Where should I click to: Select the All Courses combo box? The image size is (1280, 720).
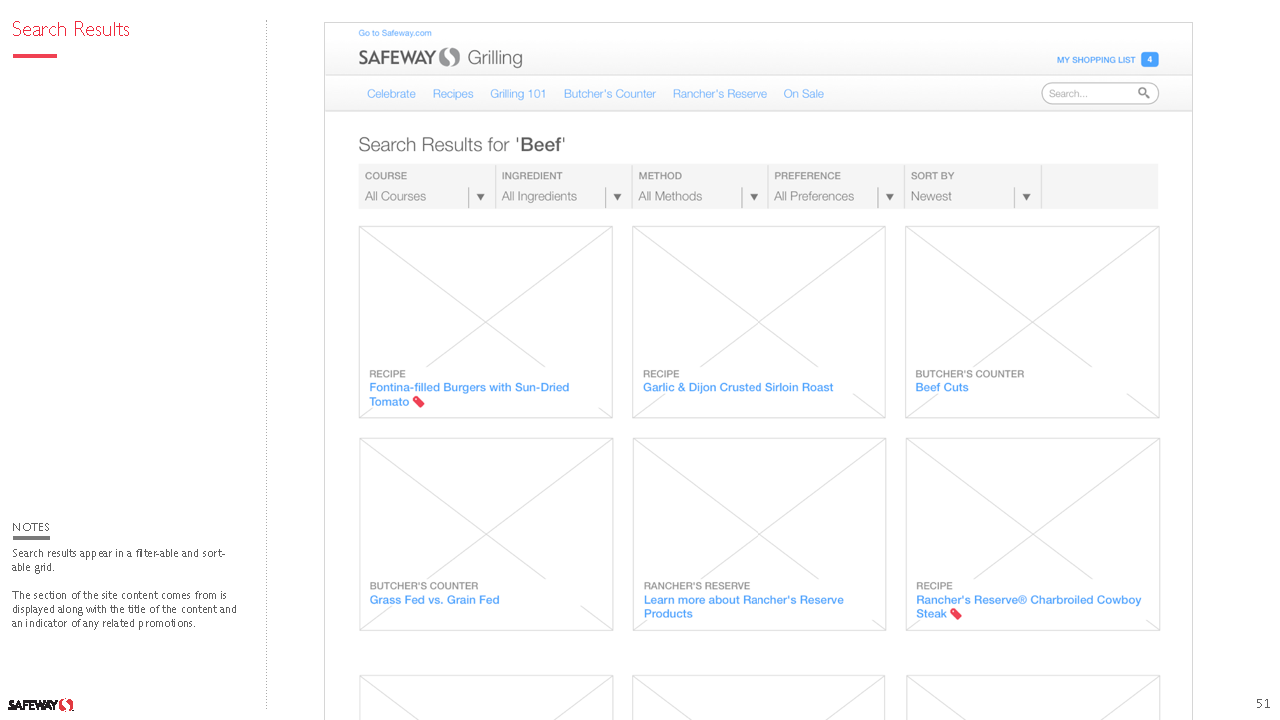click(427, 197)
